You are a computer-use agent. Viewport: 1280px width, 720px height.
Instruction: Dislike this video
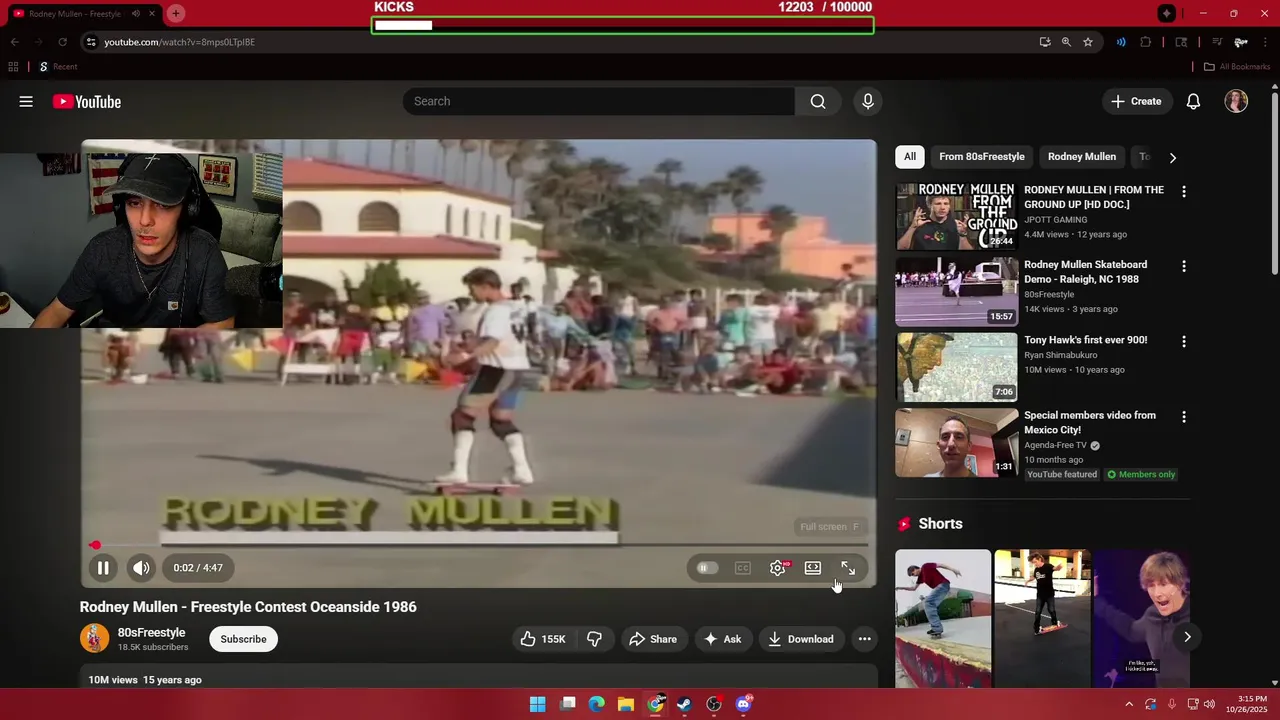click(594, 639)
